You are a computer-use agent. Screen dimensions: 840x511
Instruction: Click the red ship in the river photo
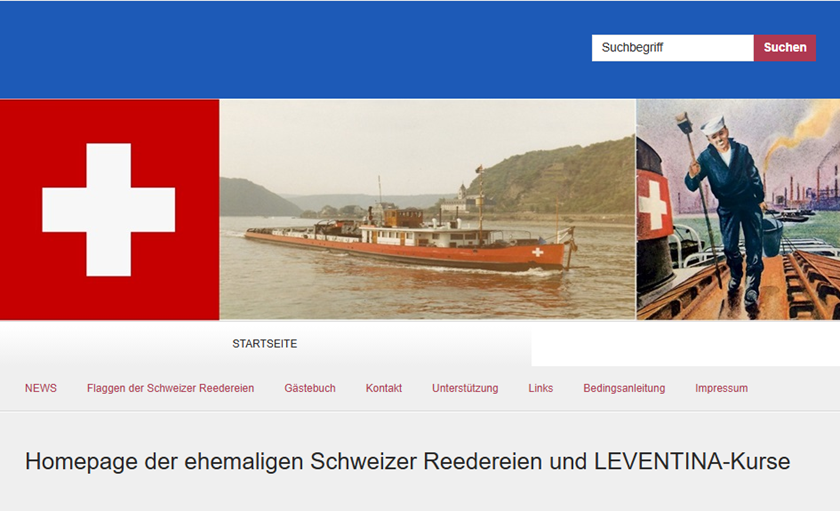point(420,245)
